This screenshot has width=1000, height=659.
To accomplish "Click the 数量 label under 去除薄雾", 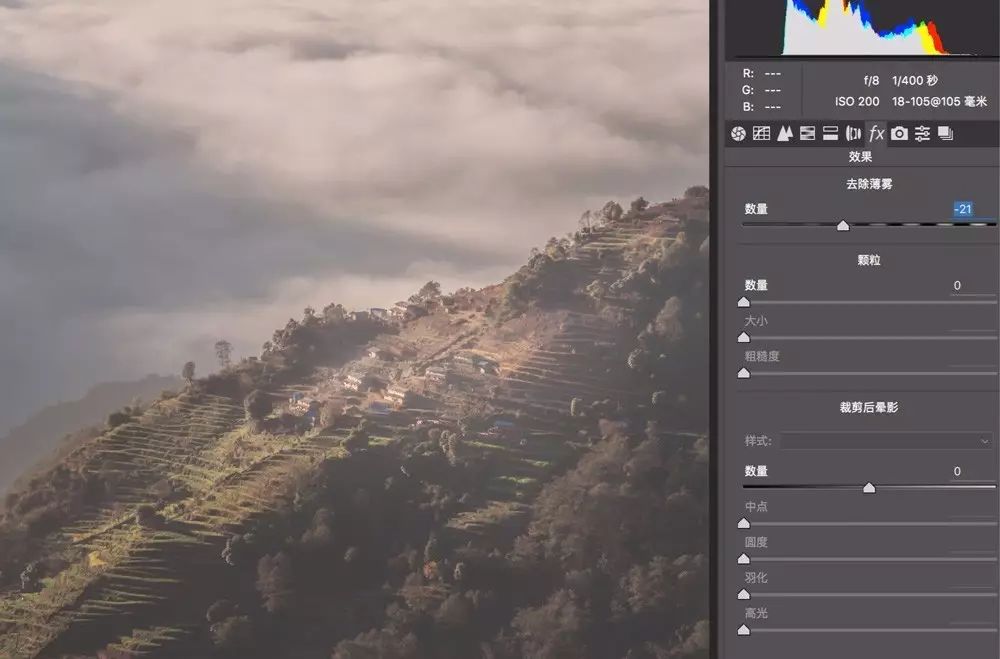I will 756,209.
